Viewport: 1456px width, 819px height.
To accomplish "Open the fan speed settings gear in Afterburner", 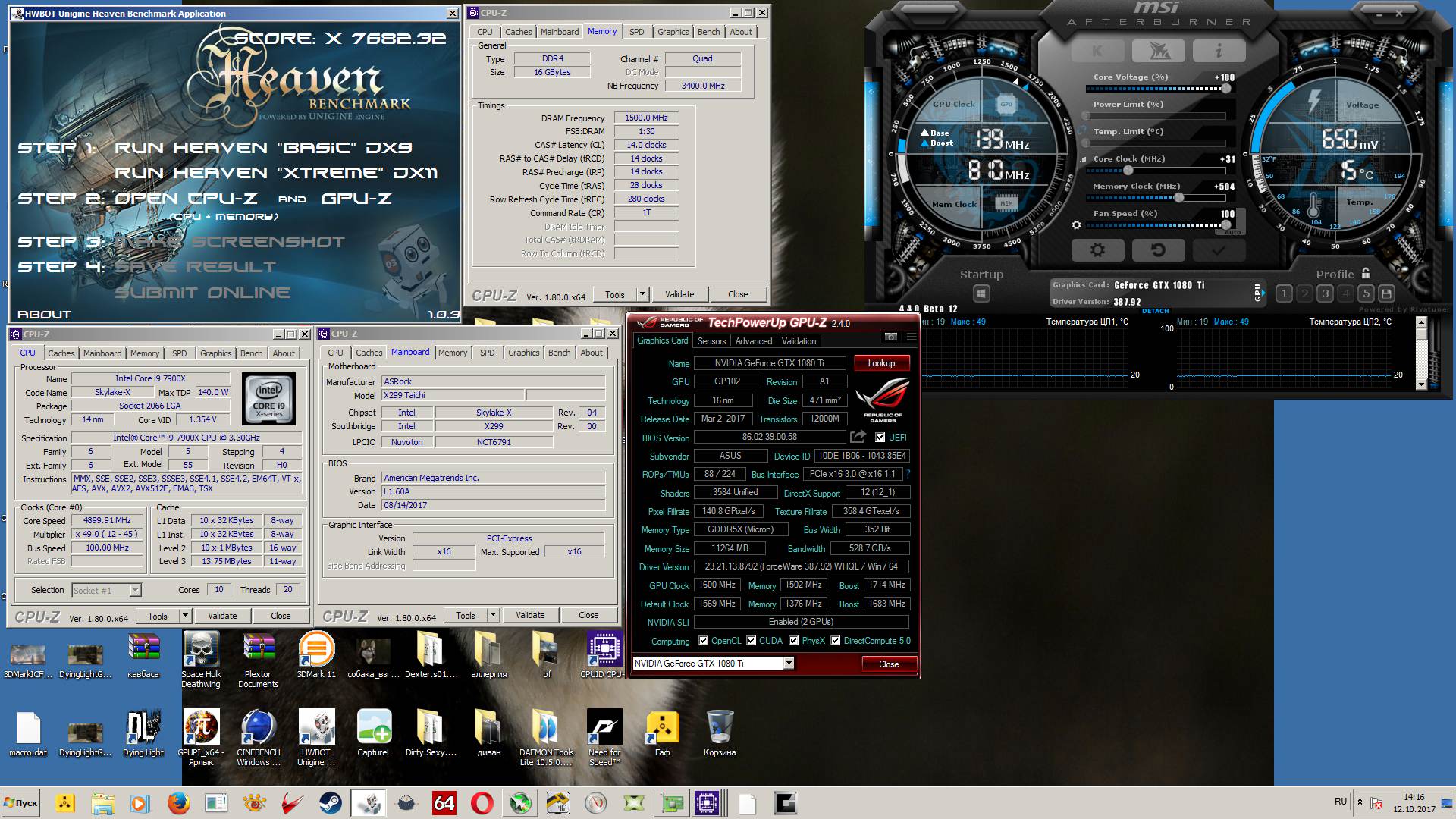I will pyautogui.click(x=1076, y=225).
